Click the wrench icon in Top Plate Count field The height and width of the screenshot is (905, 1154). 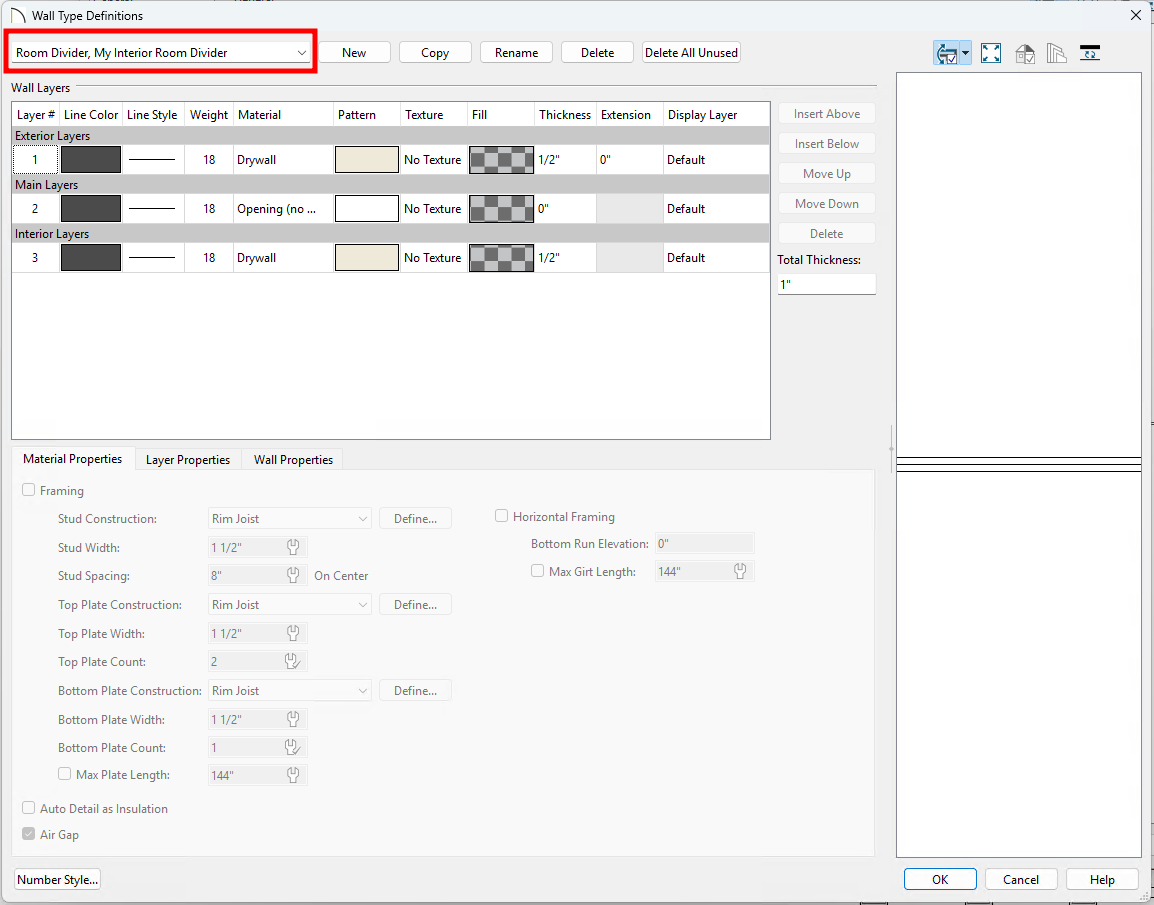(294, 662)
